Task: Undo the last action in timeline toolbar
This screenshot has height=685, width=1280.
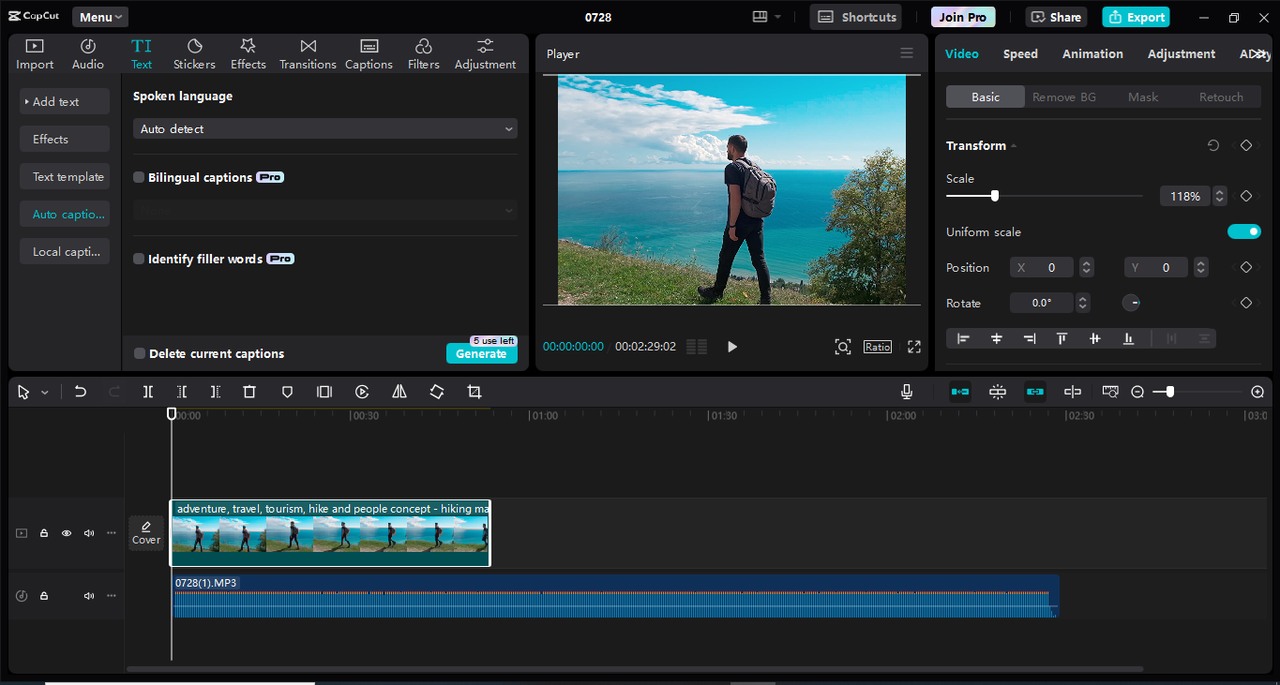Action: pos(81,392)
